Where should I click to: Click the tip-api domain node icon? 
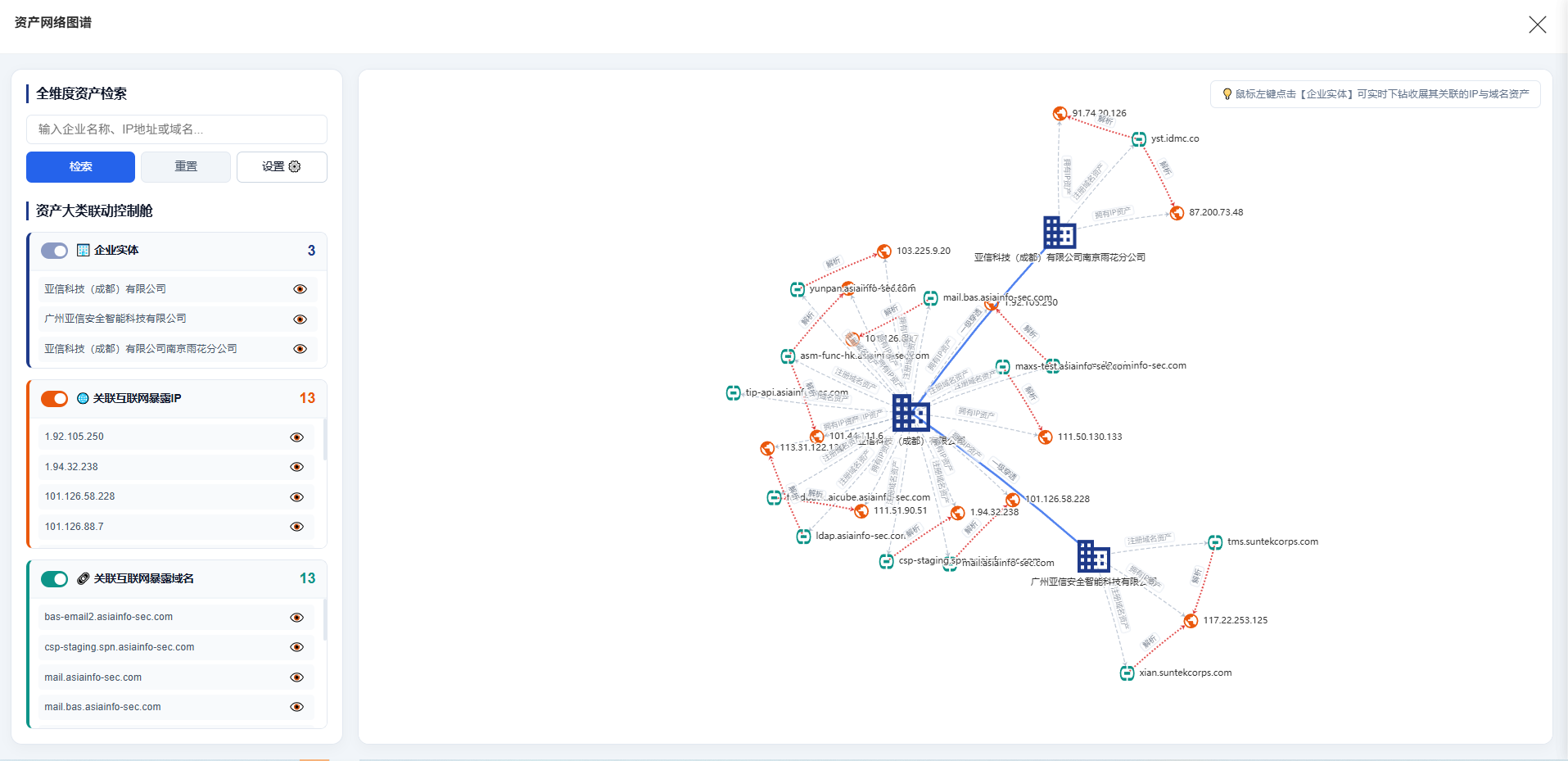734,393
